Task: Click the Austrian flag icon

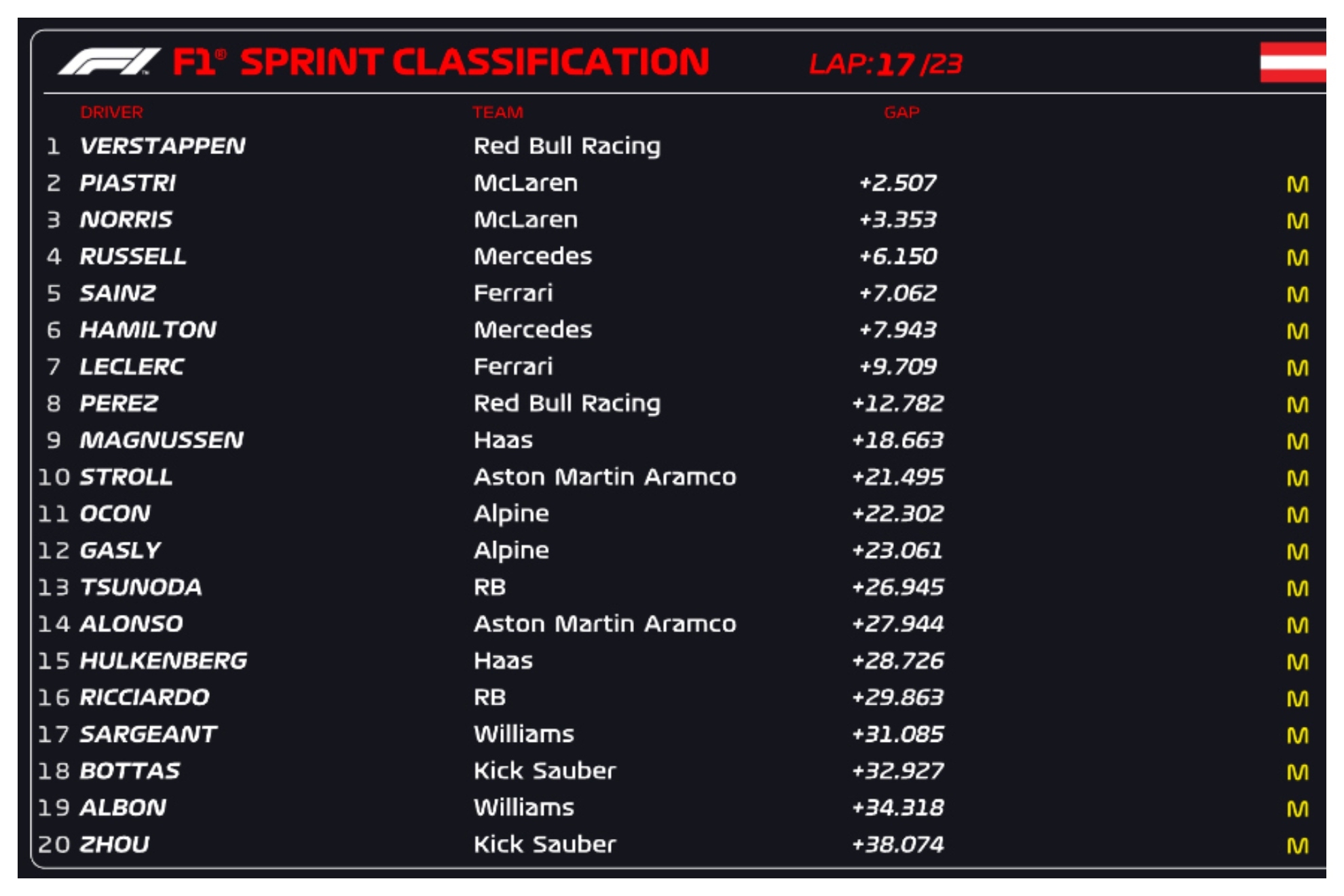Action: pyautogui.click(x=1292, y=62)
